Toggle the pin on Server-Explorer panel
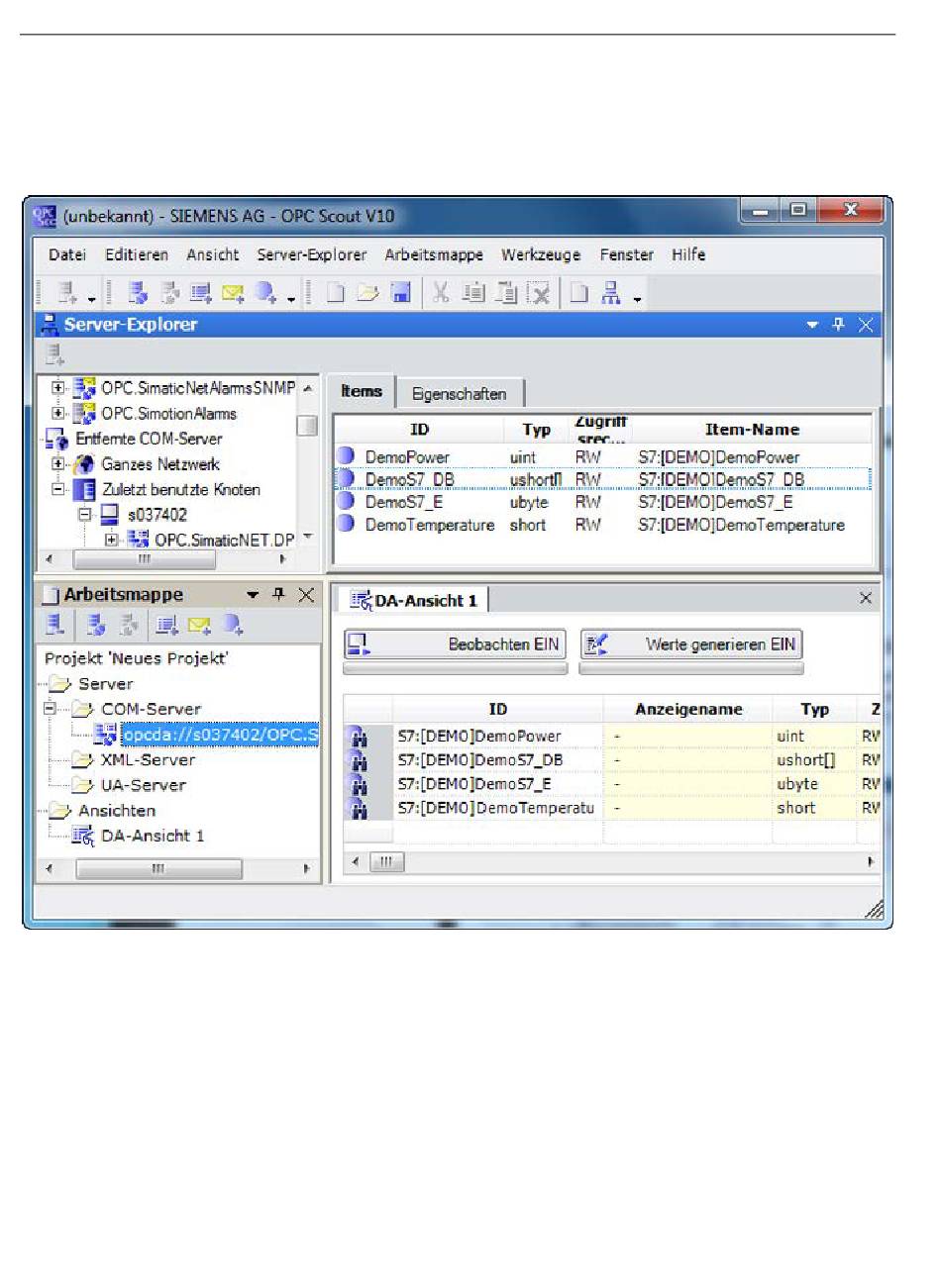941x1288 pixels. [839, 325]
